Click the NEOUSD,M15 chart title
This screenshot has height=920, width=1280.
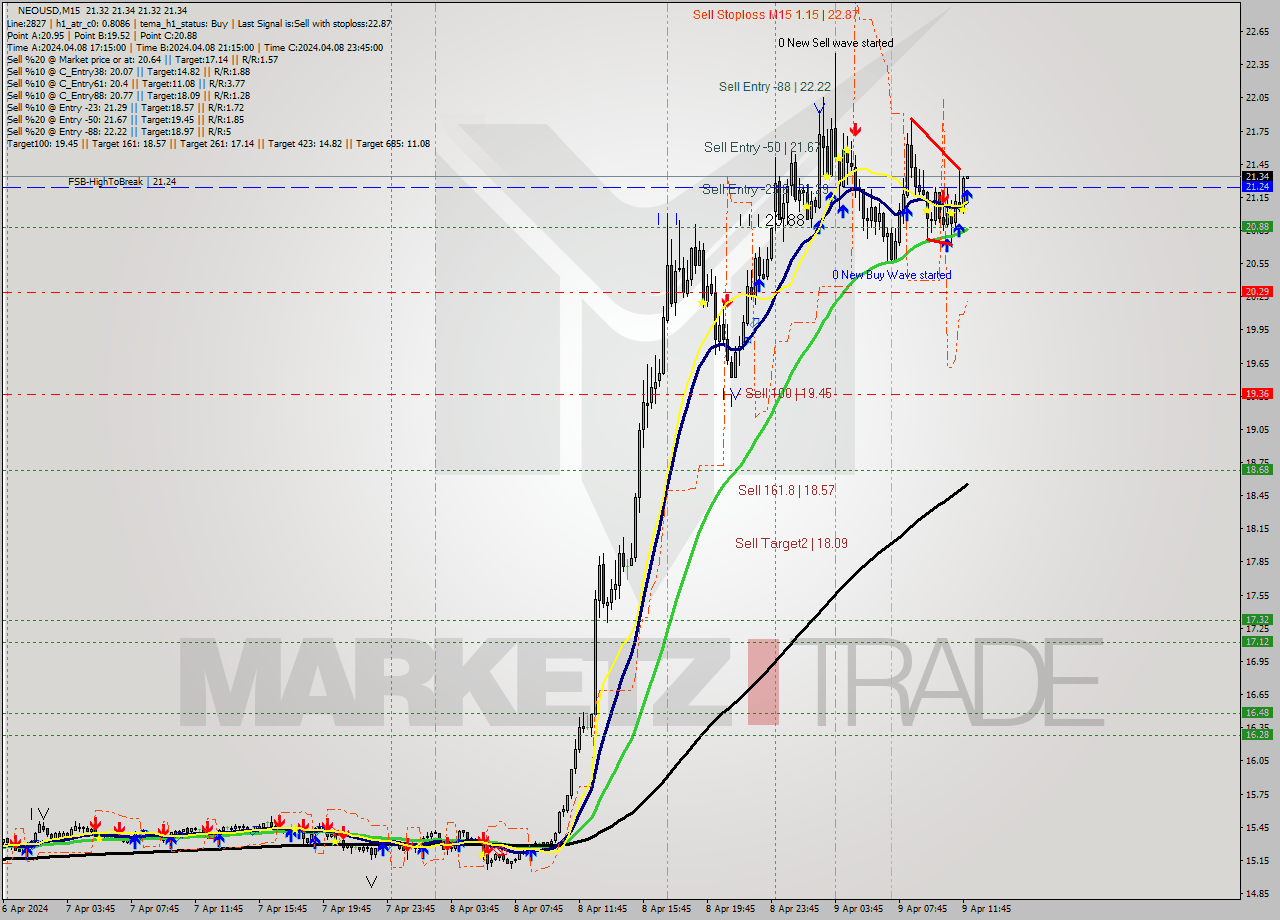50,11
